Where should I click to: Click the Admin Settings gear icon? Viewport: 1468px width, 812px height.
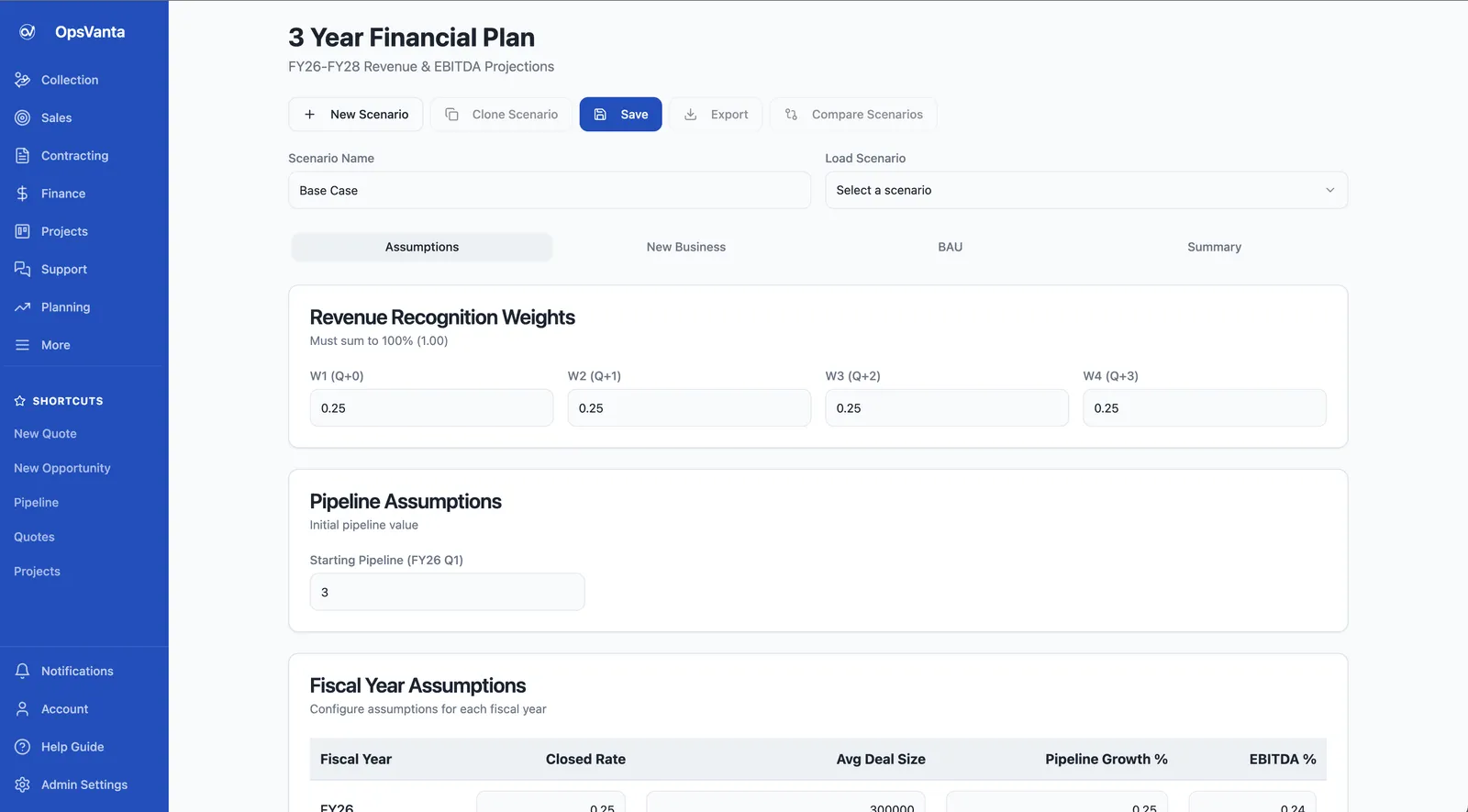click(x=23, y=784)
